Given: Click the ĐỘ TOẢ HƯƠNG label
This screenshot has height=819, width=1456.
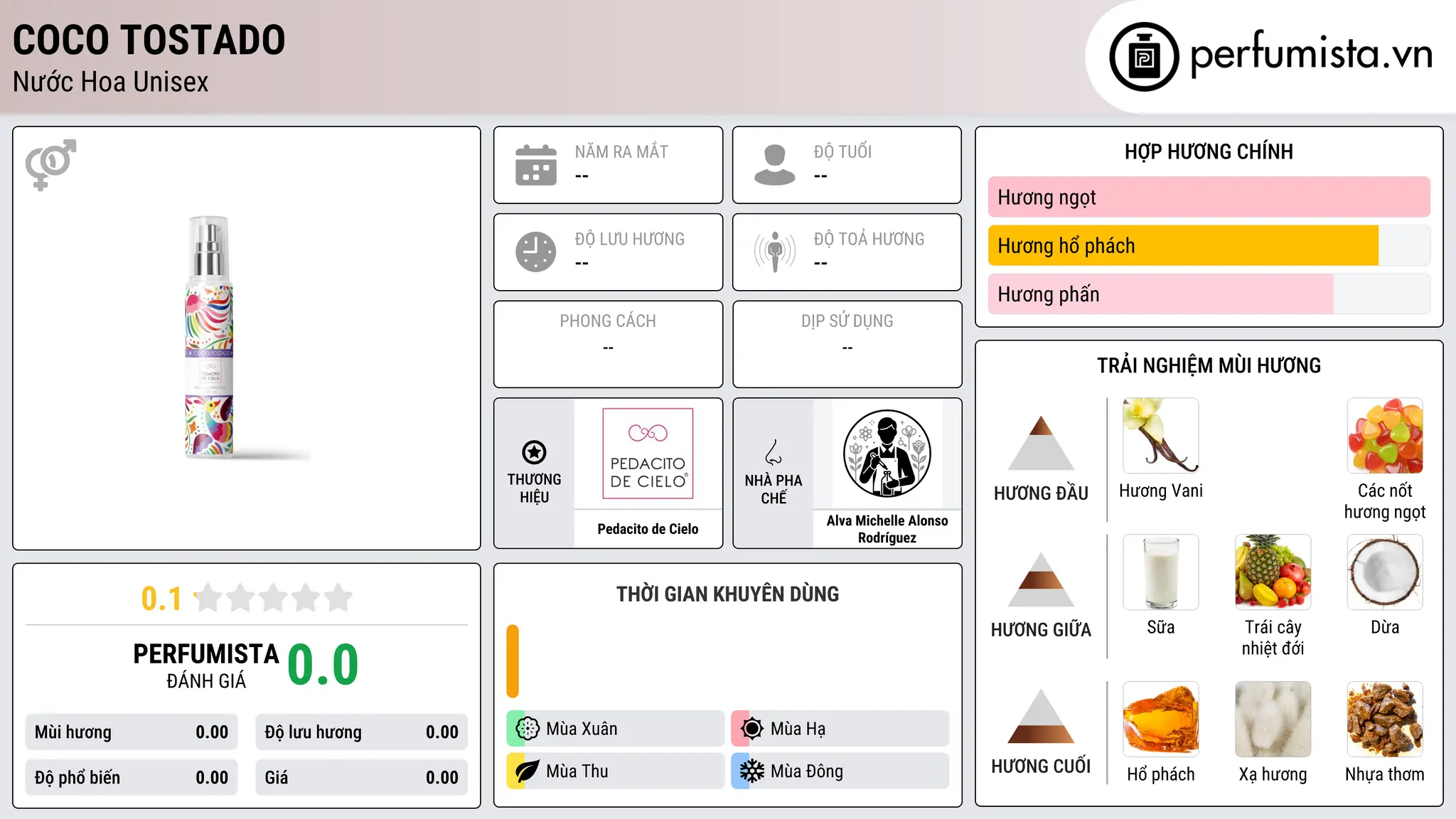Looking at the screenshot, I should [869, 239].
